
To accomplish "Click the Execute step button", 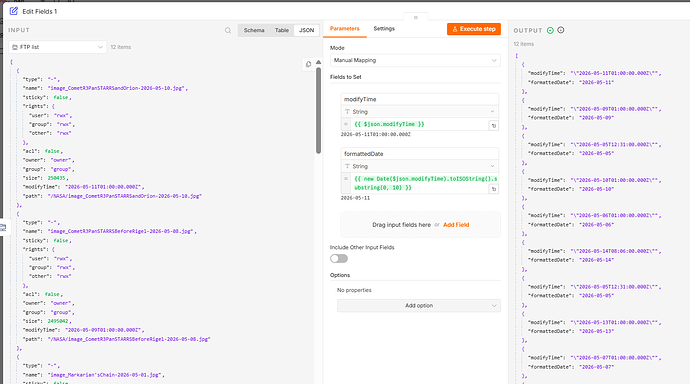I will coord(474,29).
